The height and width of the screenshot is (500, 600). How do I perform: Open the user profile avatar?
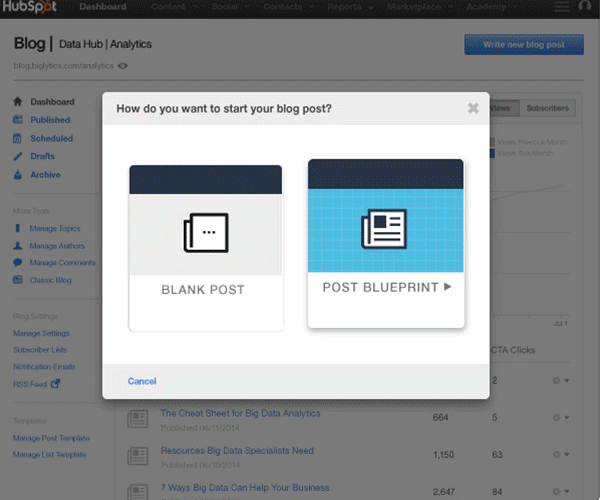tap(585, 6)
